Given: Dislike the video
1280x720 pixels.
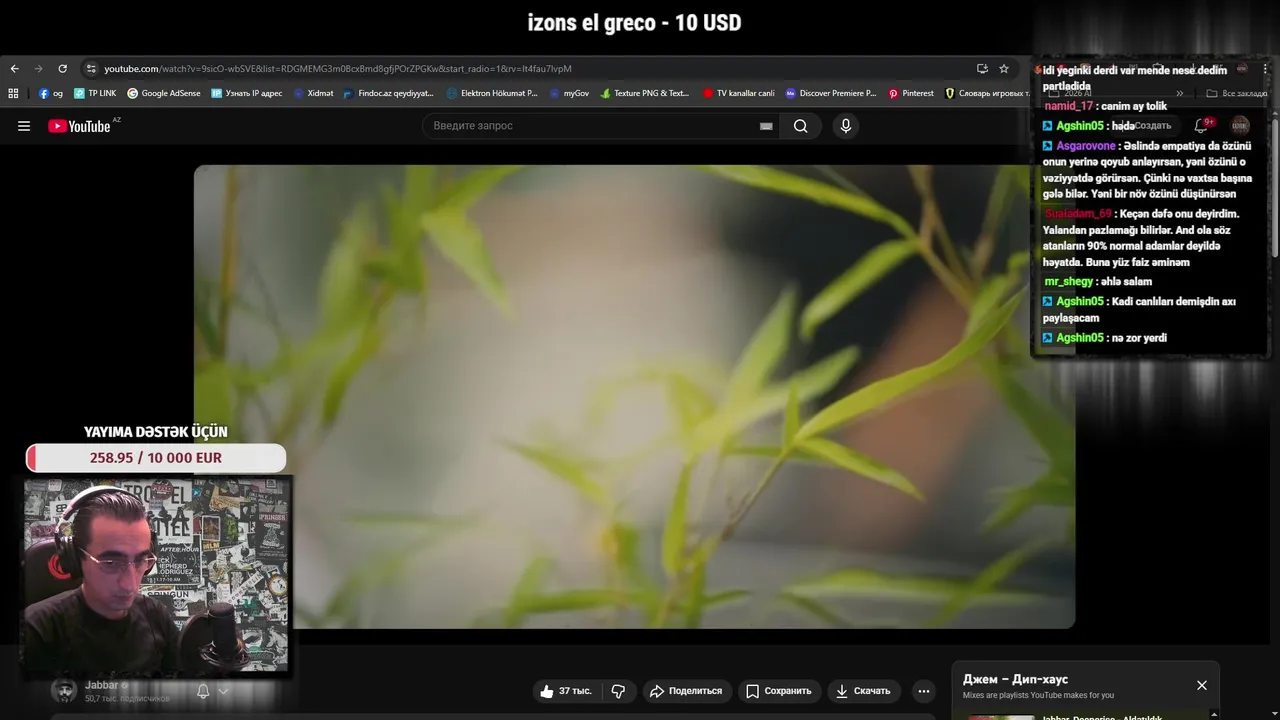Looking at the screenshot, I should 618,691.
